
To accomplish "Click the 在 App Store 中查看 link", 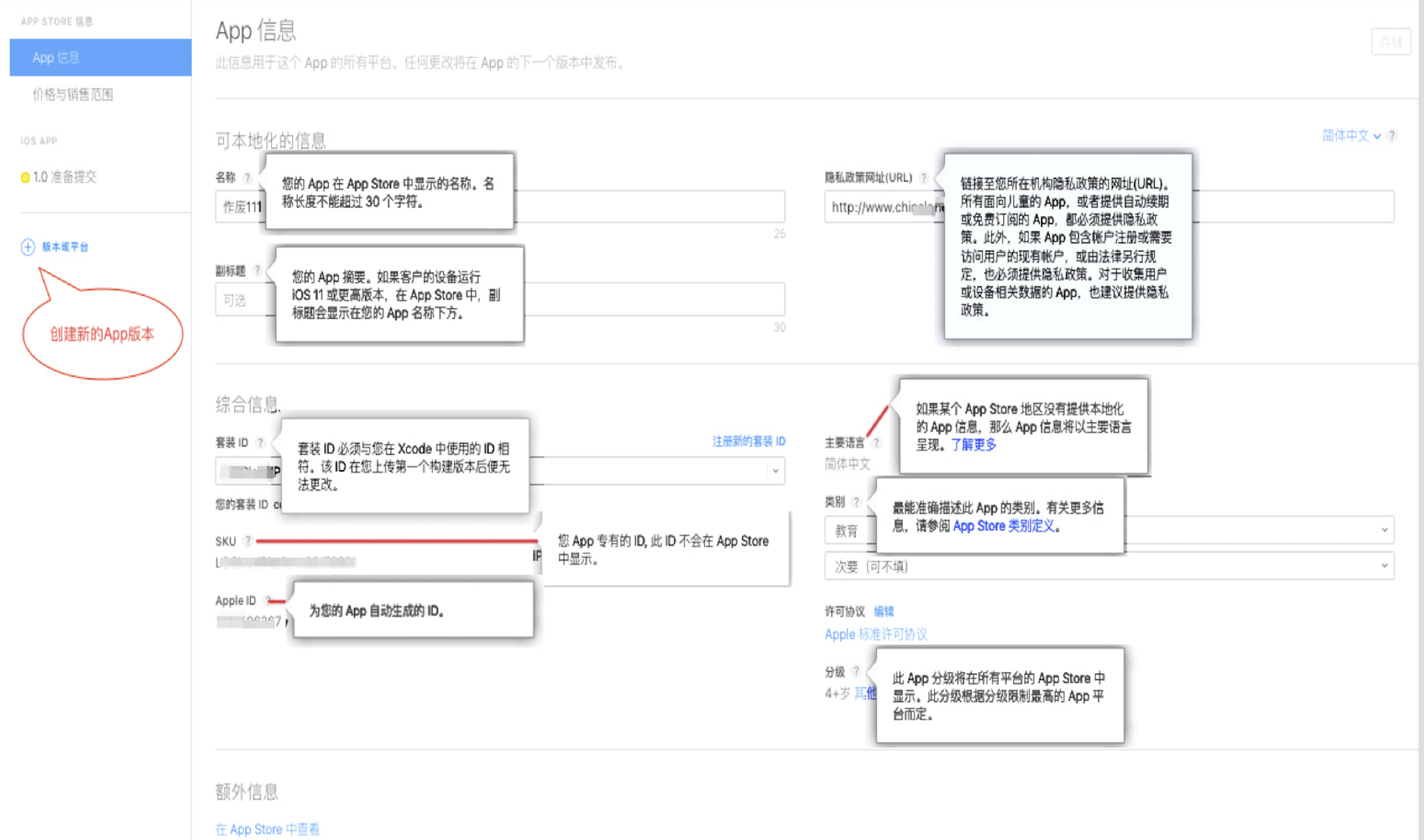I will click(x=267, y=829).
